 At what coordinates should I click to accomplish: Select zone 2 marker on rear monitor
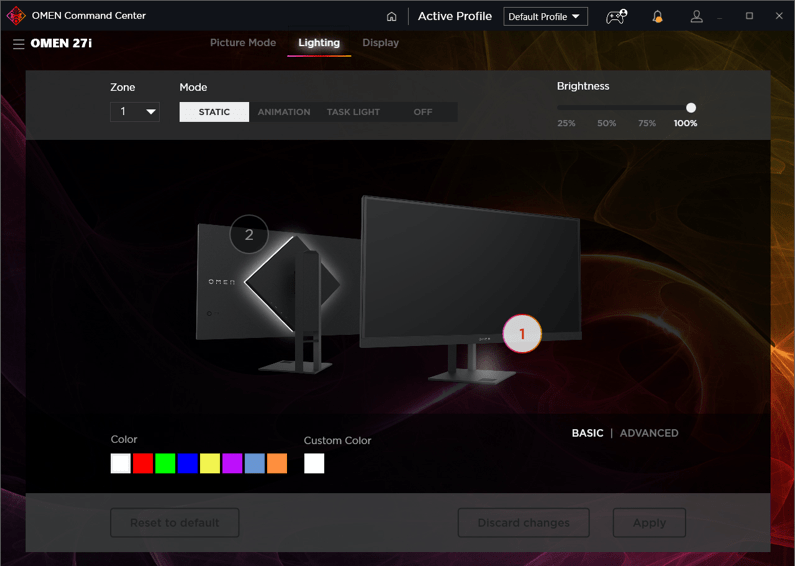pos(249,234)
